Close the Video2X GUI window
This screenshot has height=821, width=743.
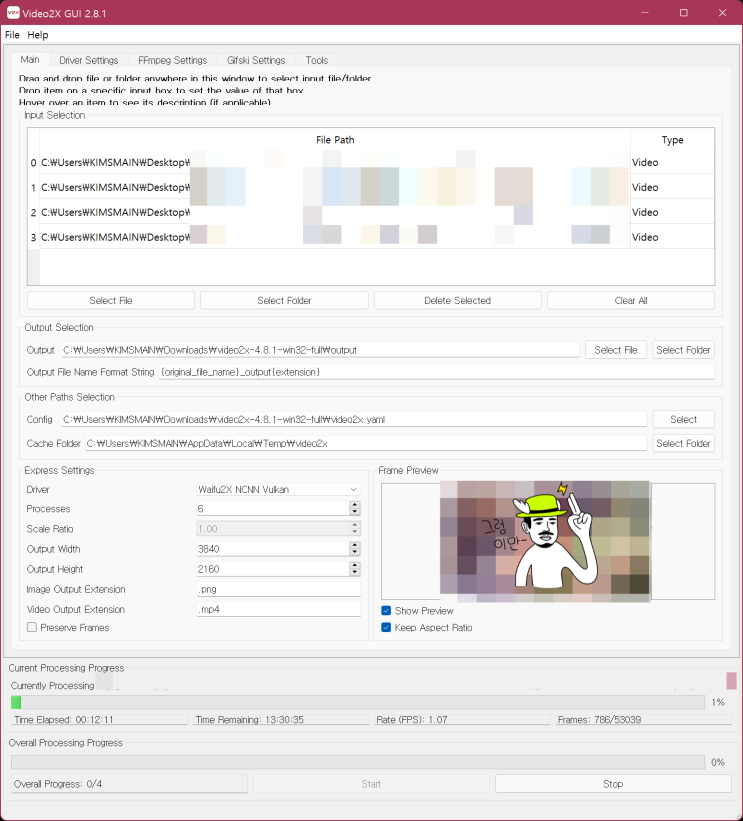[x=723, y=13]
